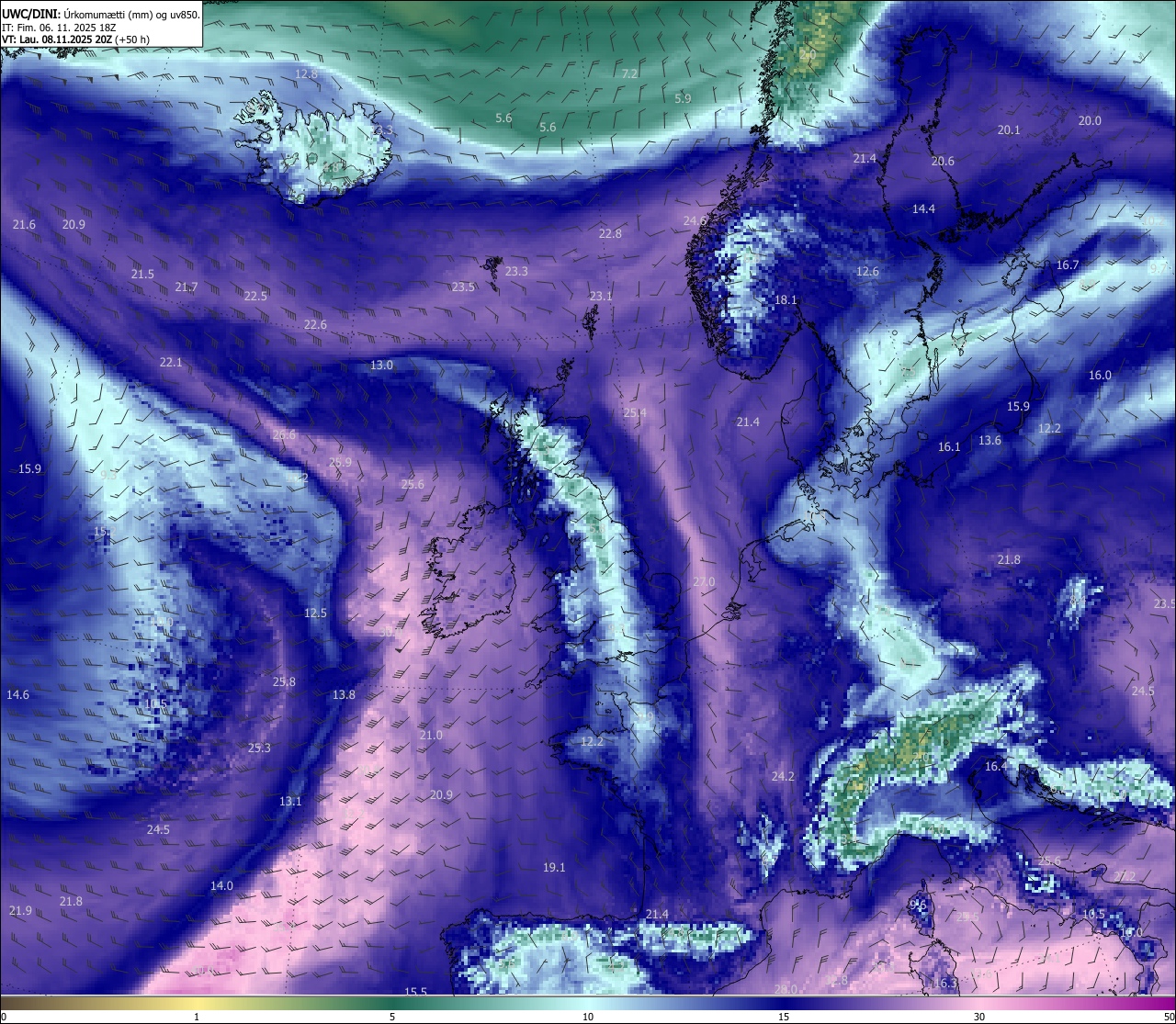Click the map value '25.8'
The height and width of the screenshot is (1024, 1176).
(x=284, y=682)
